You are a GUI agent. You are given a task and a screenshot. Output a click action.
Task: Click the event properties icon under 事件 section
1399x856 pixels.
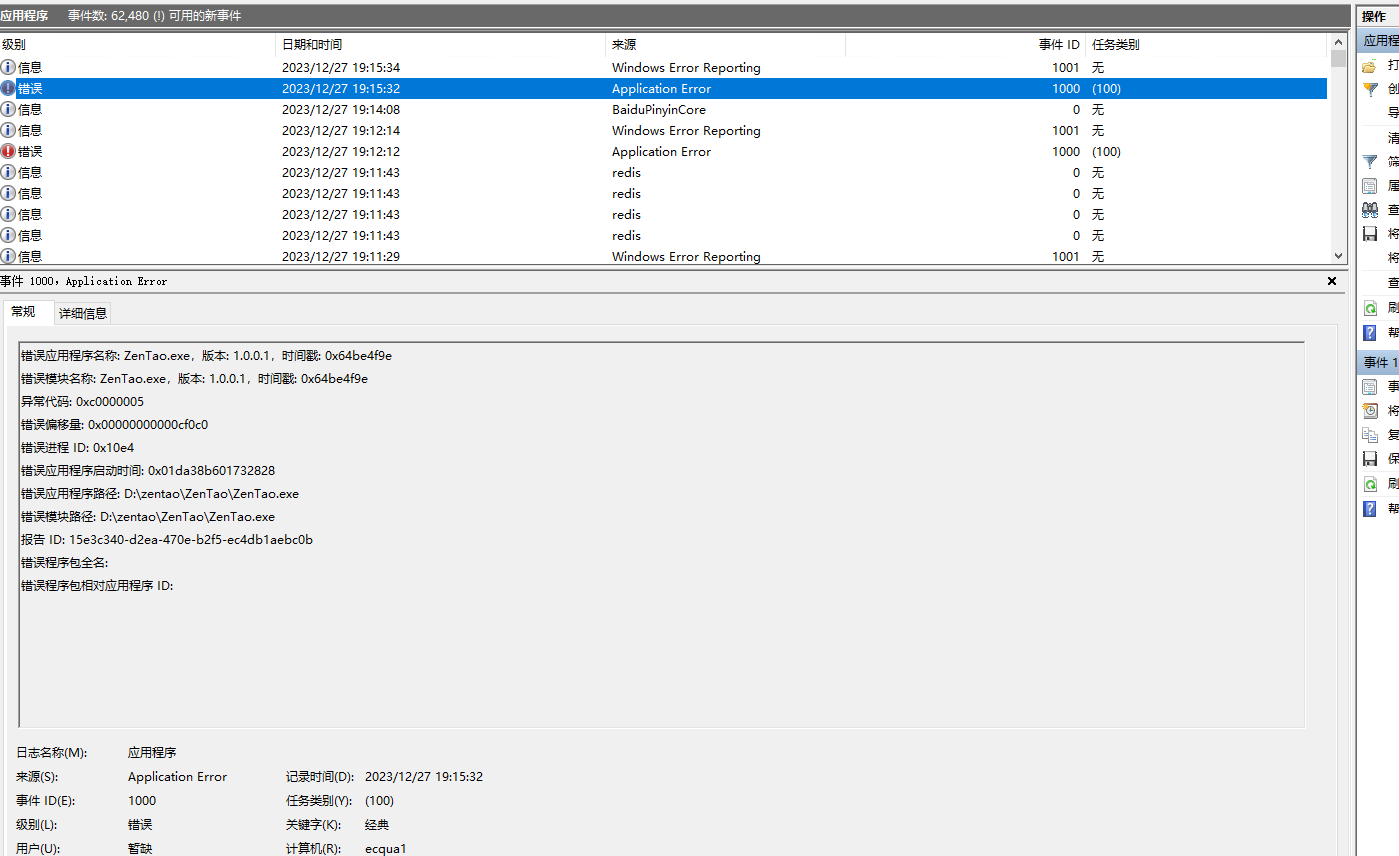(x=1370, y=387)
